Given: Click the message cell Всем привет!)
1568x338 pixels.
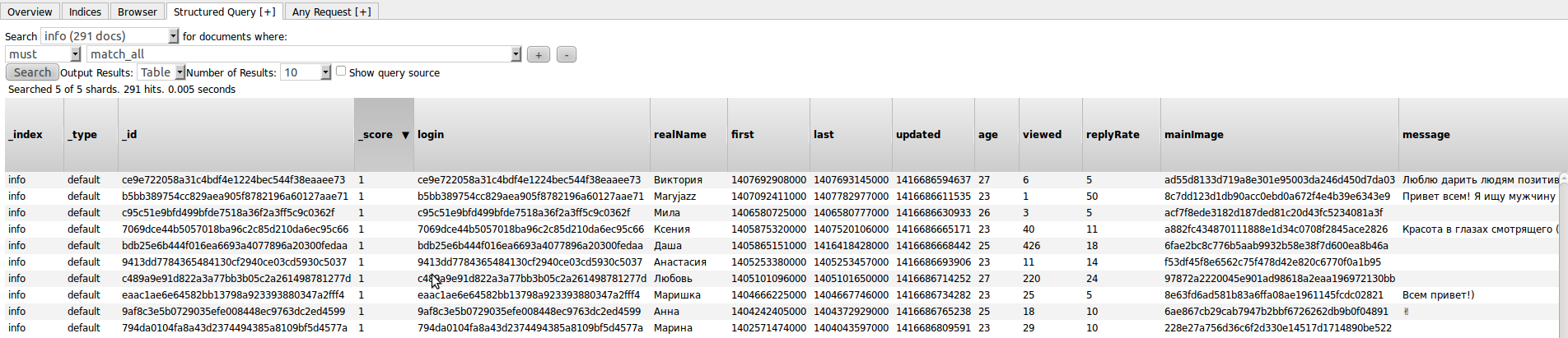Looking at the screenshot, I should pyautogui.click(x=1438, y=295).
